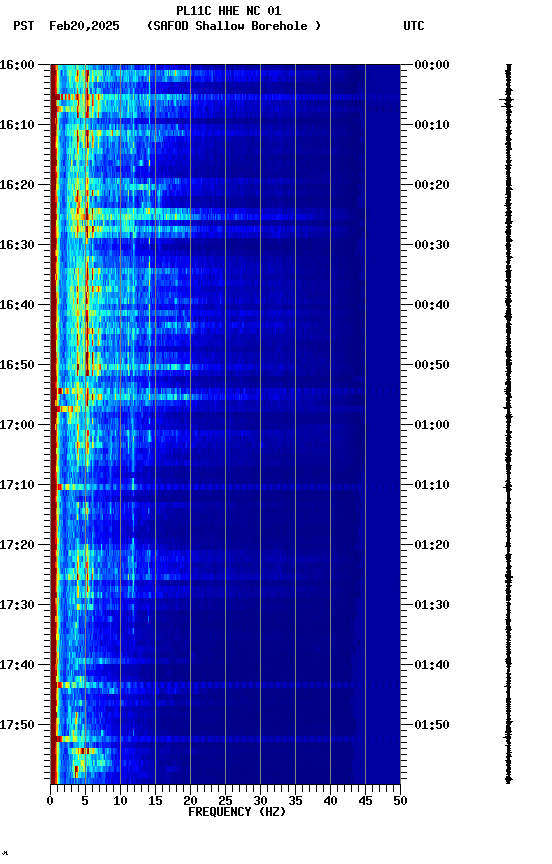Viewport: 552px width, 864px height.
Task: Click the UTC timezone label
Action: 414,26
